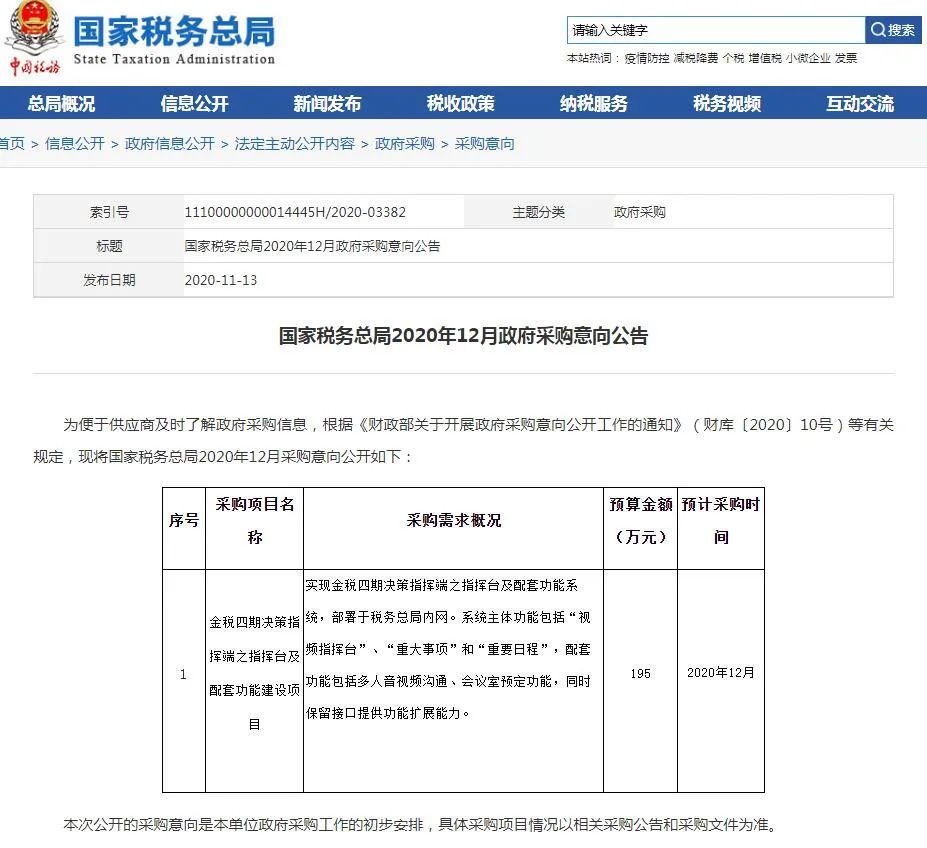Open 税务视频 in navigation bar
927x848 pixels.
[x=727, y=103]
